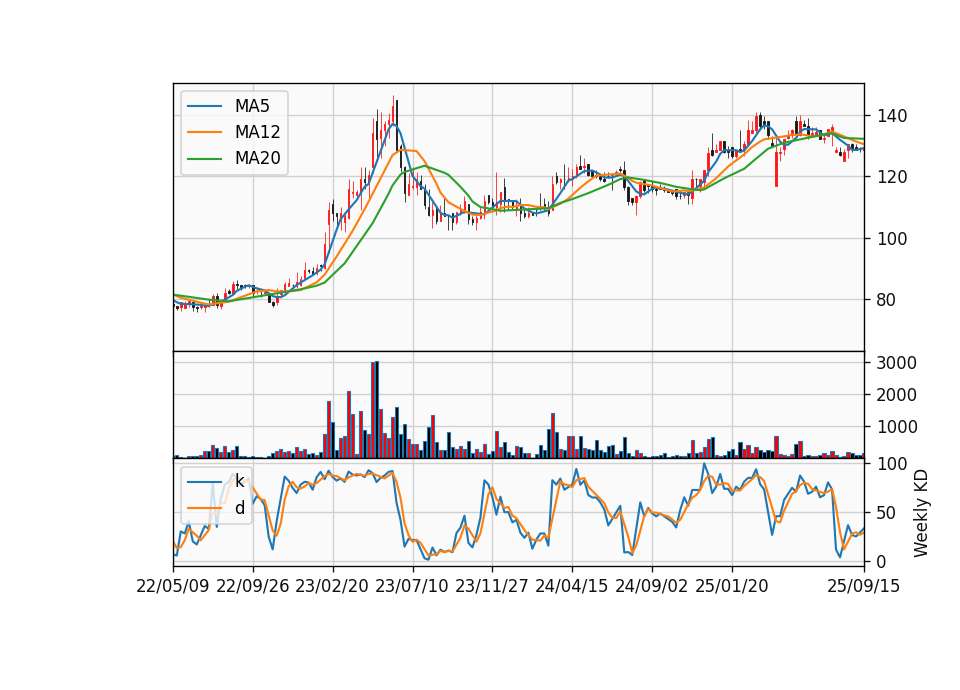The image size is (960, 690).
Task: Click the 'd' legend entry in KD panel
Action: point(239,508)
